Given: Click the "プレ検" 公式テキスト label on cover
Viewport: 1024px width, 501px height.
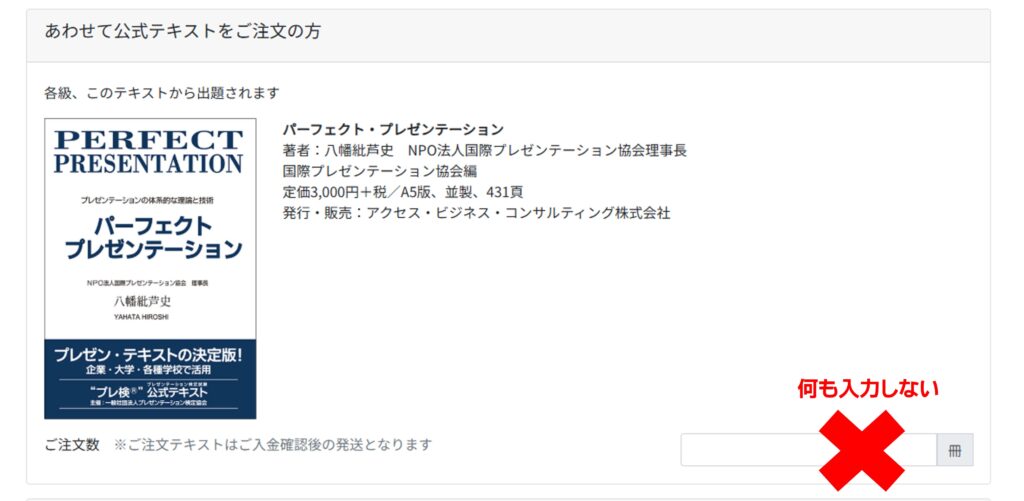Looking at the screenshot, I should pos(149,391).
